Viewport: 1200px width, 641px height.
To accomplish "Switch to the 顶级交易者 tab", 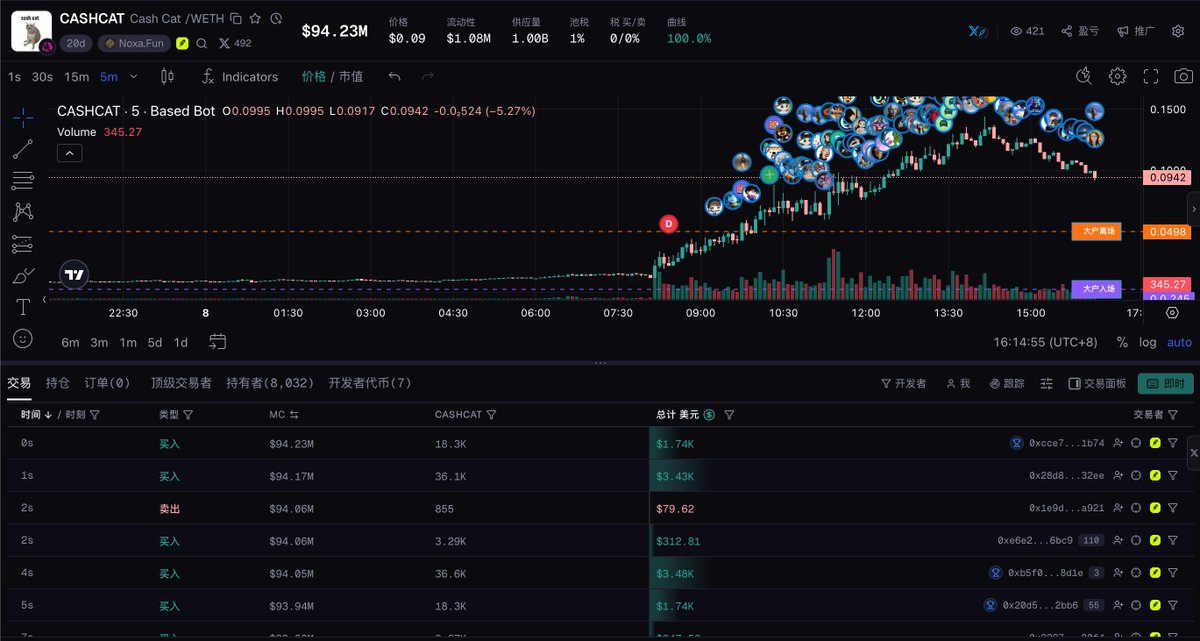I will pyautogui.click(x=181, y=383).
